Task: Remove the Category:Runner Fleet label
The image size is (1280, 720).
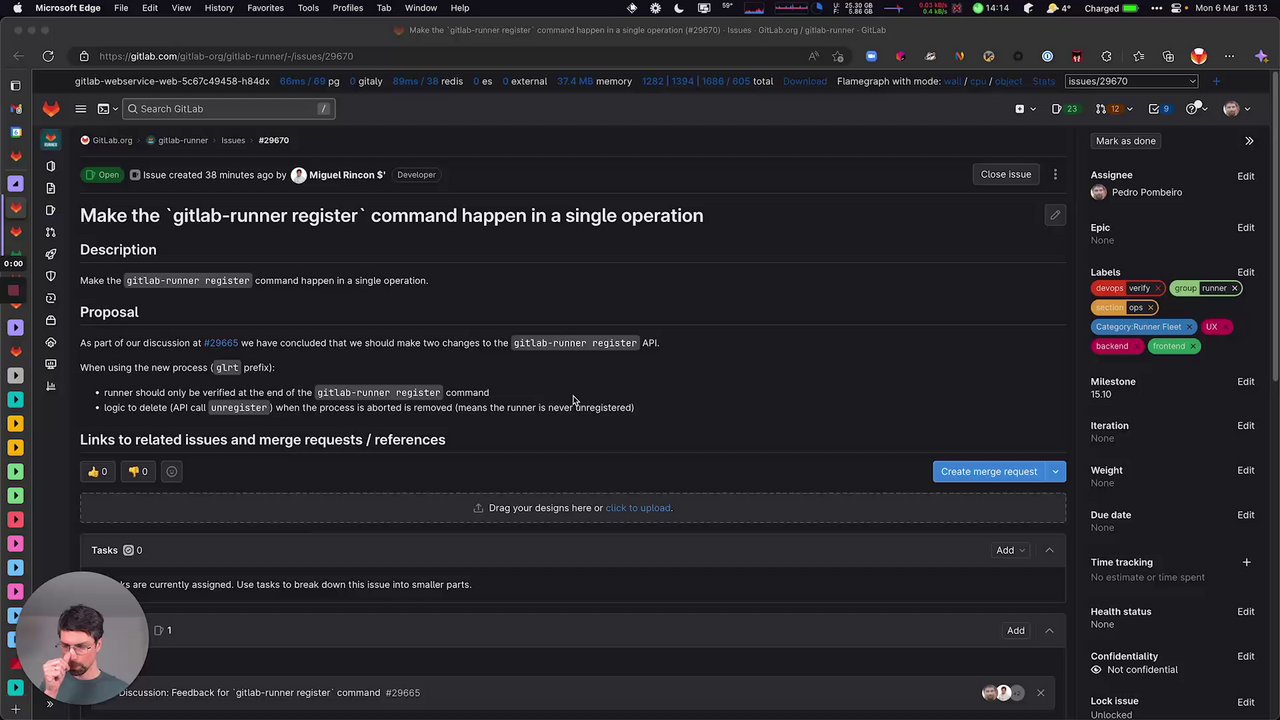Action: click(x=1189, y=327)
